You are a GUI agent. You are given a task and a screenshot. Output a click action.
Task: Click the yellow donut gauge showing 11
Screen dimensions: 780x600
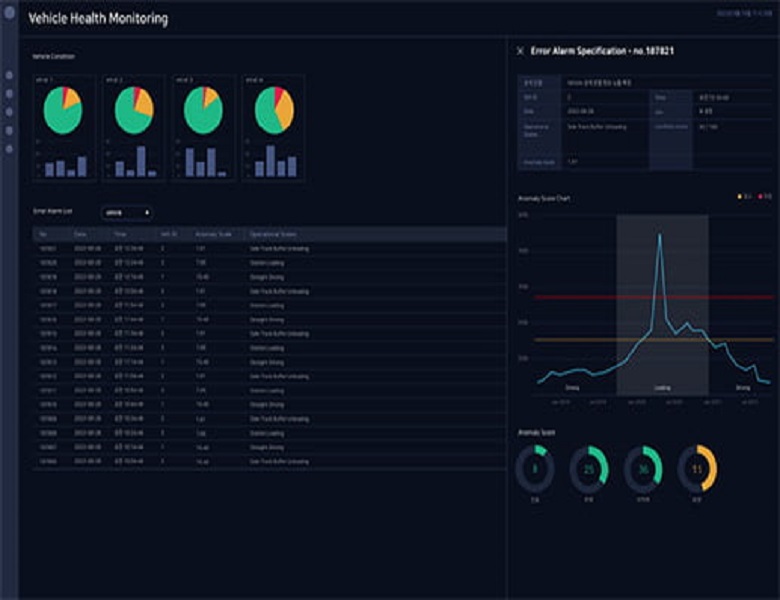click(698, 469)
